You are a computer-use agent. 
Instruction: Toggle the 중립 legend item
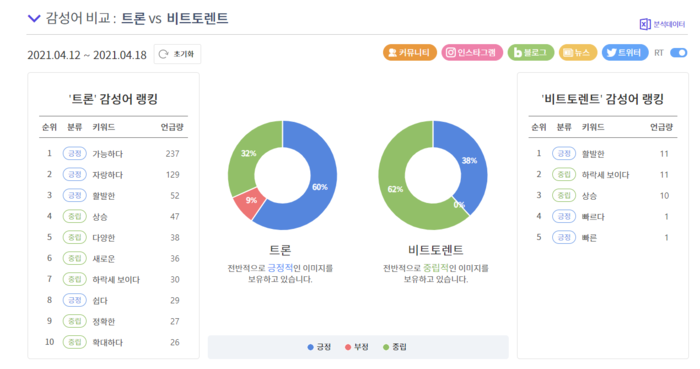click(395, 347)
